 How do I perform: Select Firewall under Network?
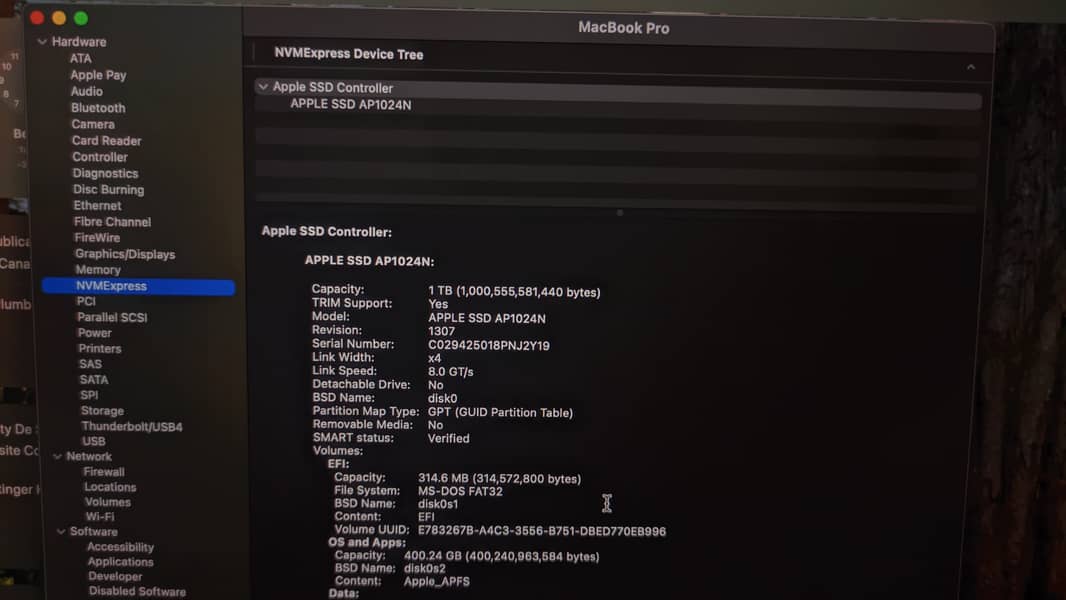pos(103,472)
